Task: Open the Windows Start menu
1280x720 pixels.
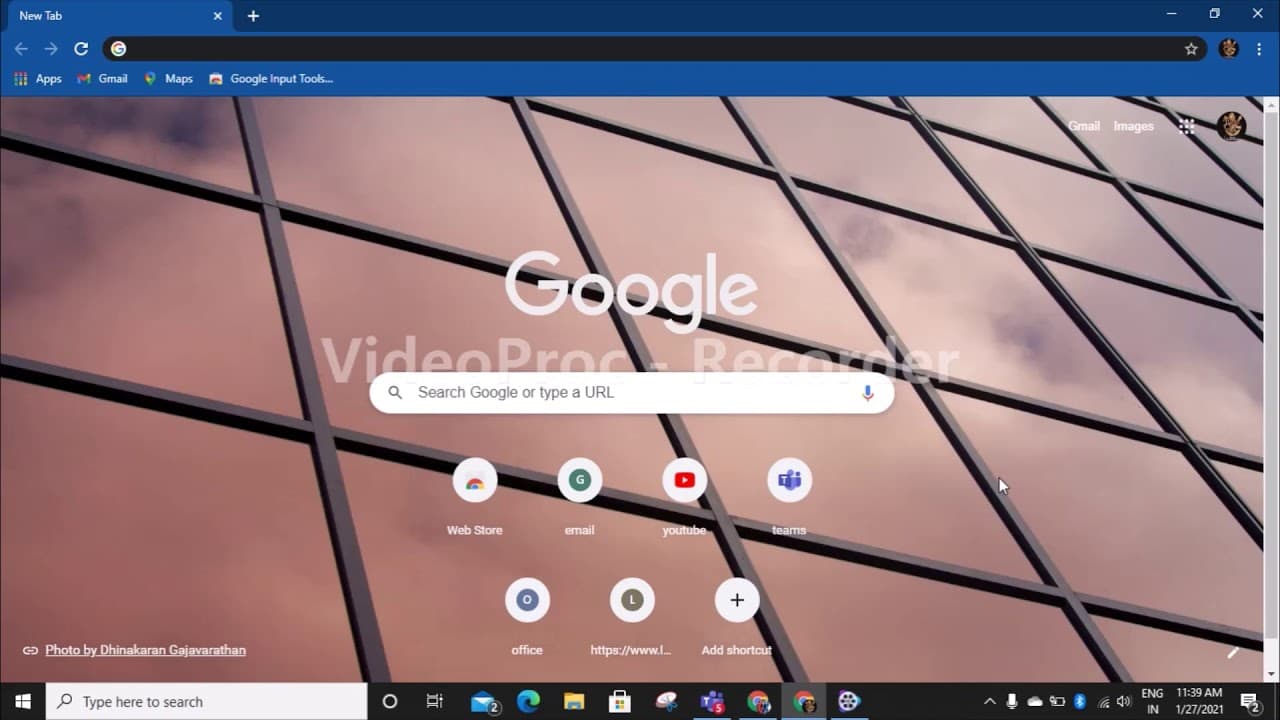Action: click(23, 701)
